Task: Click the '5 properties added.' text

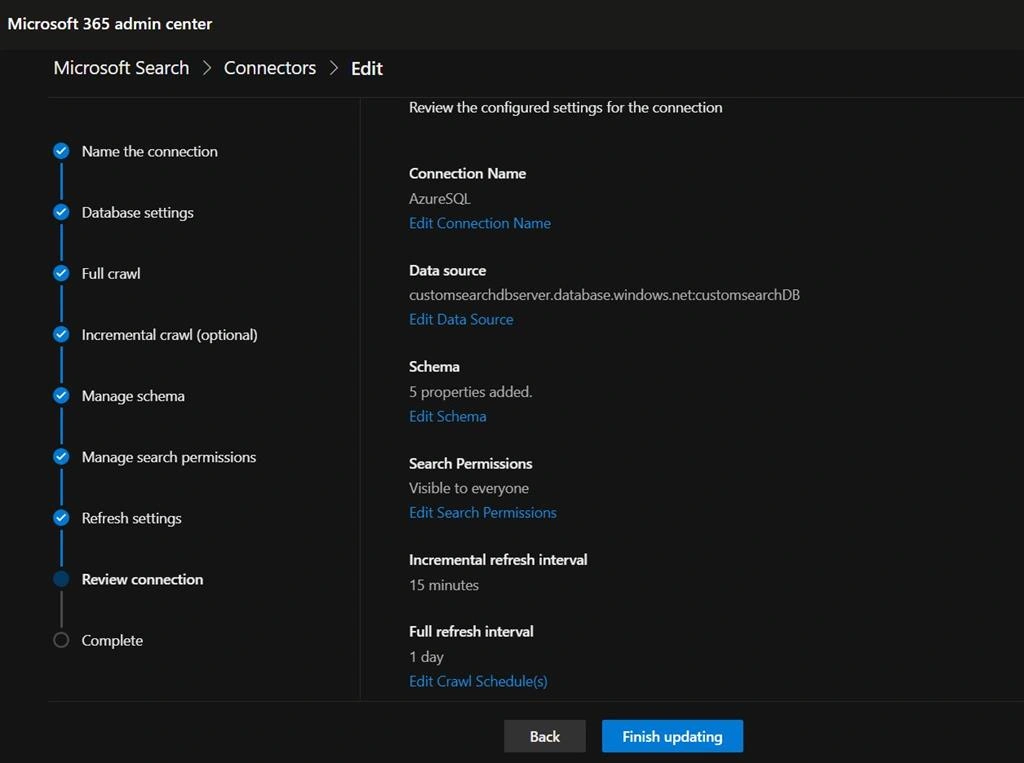Action: coord(471,392)
